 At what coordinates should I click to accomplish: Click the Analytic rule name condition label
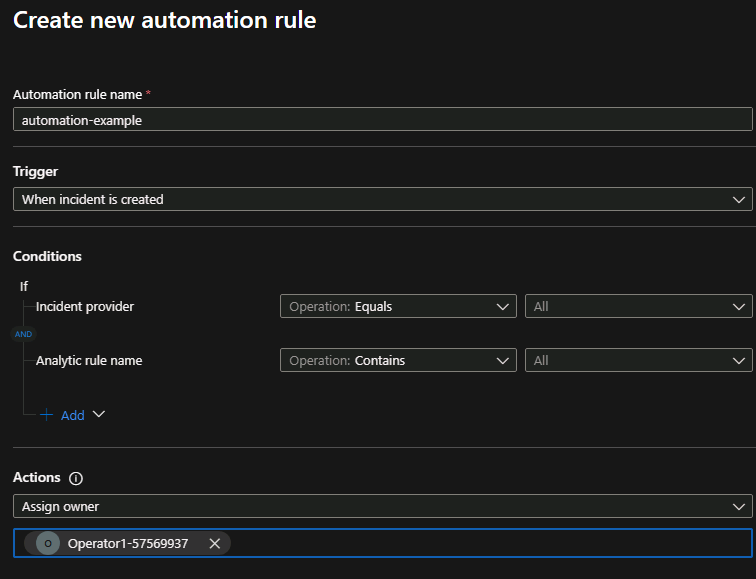[89, 361]
